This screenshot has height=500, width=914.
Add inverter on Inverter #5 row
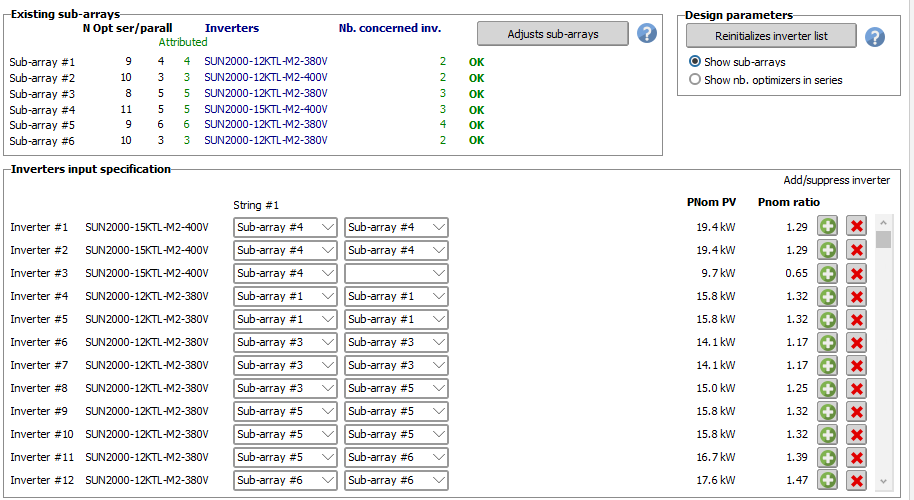[827, 319]
